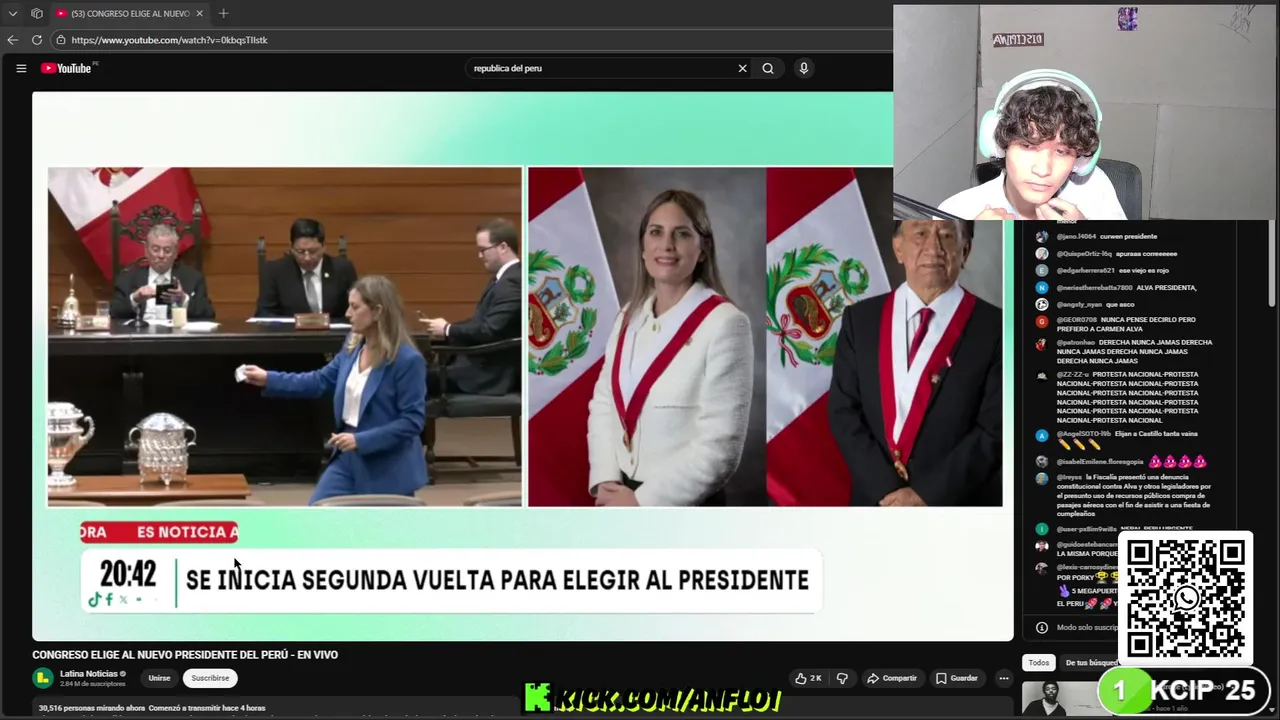The image size is (1280, 720).
Task: Select the Todos filter chip
Action: point(1039,663)
